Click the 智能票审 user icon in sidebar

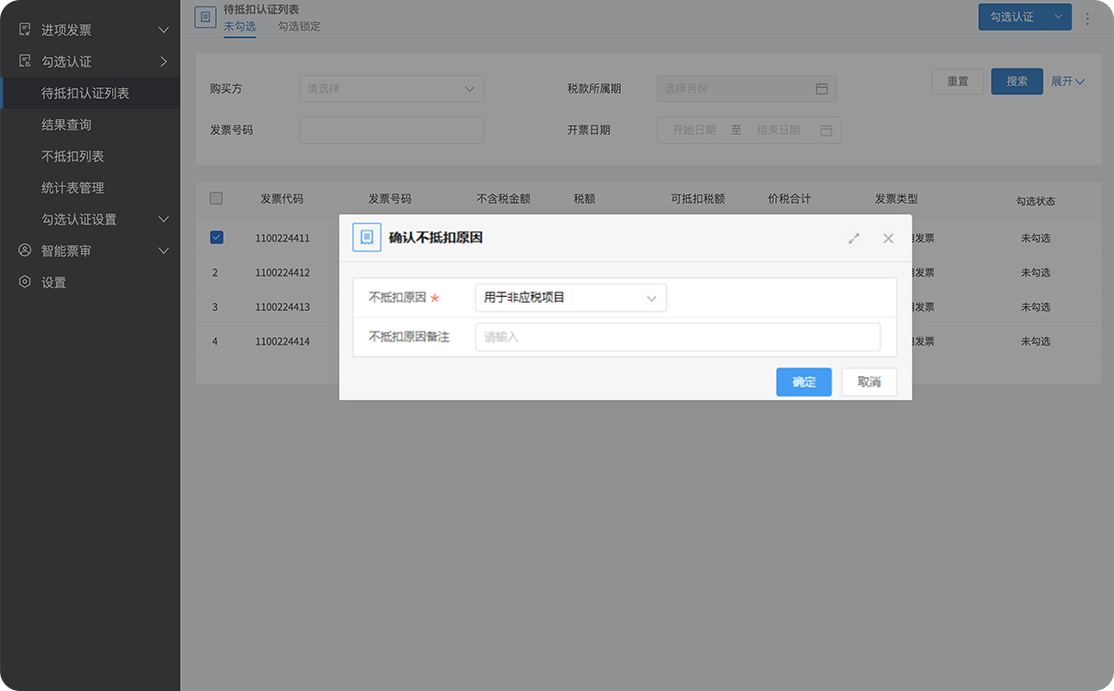[x=25, y=251]
